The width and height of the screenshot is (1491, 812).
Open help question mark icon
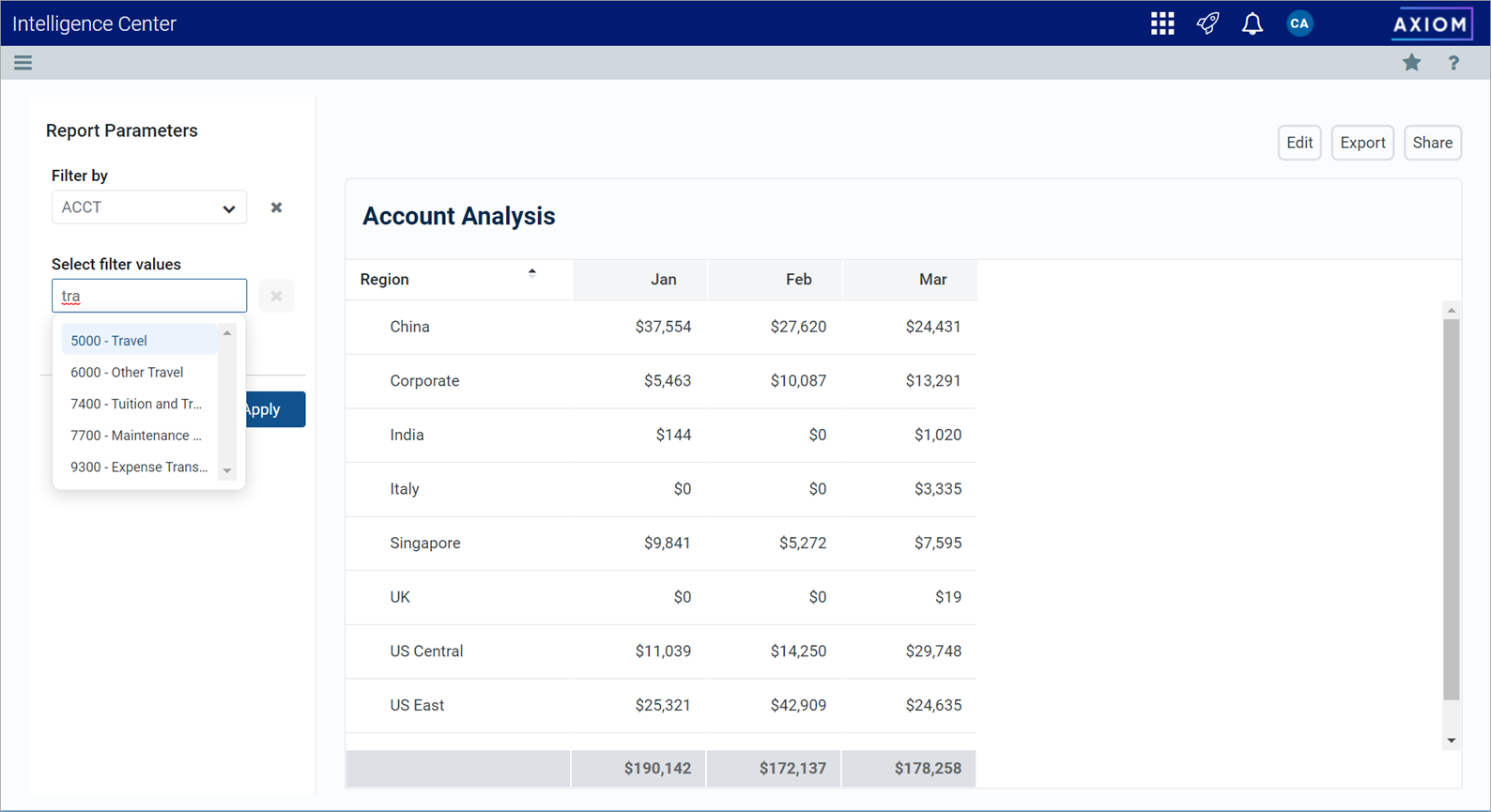pyautogui.click(x=1453, y=63)
